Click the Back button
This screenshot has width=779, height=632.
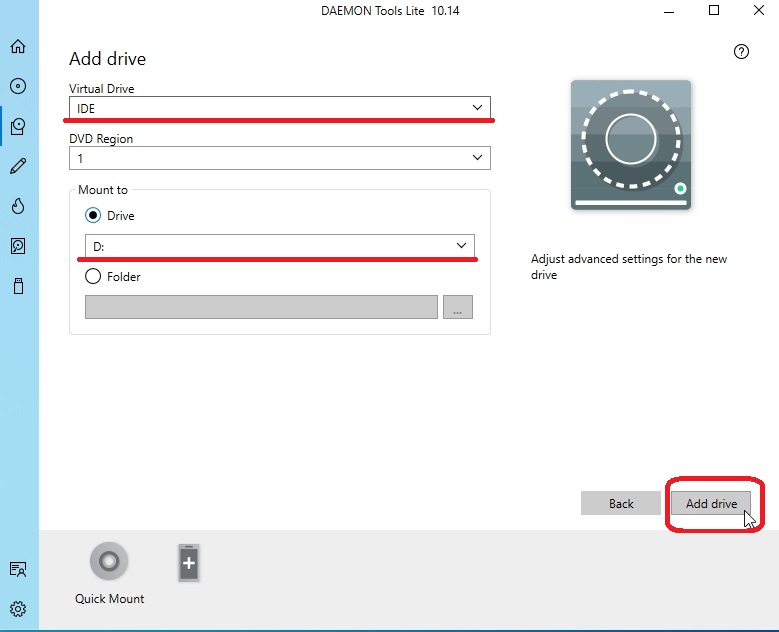pyautogui.click(x=621, y=503)
